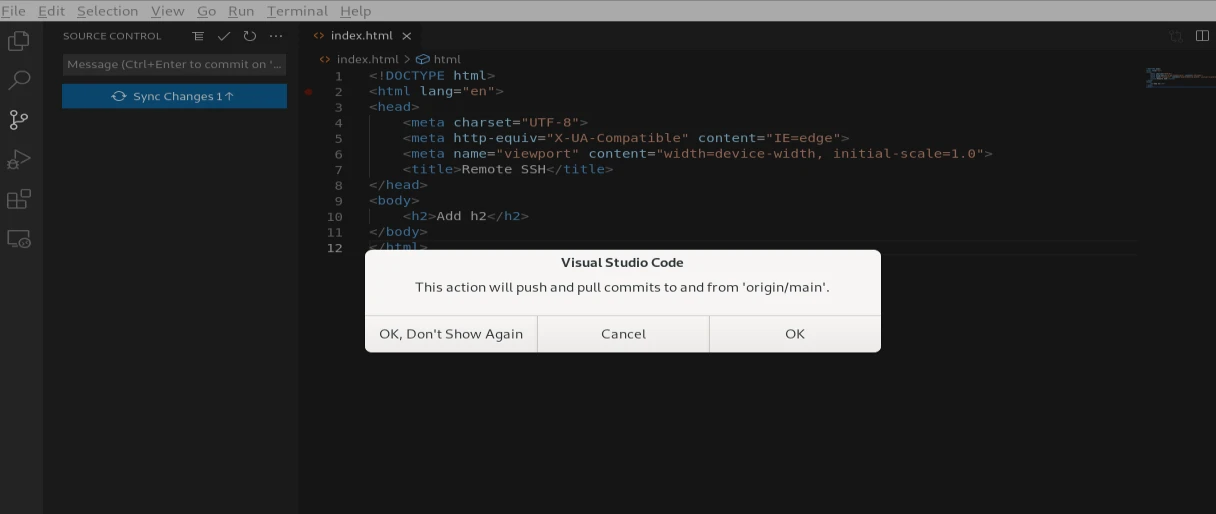Click OK in the sync confirmation dialog

pos(795,334)
